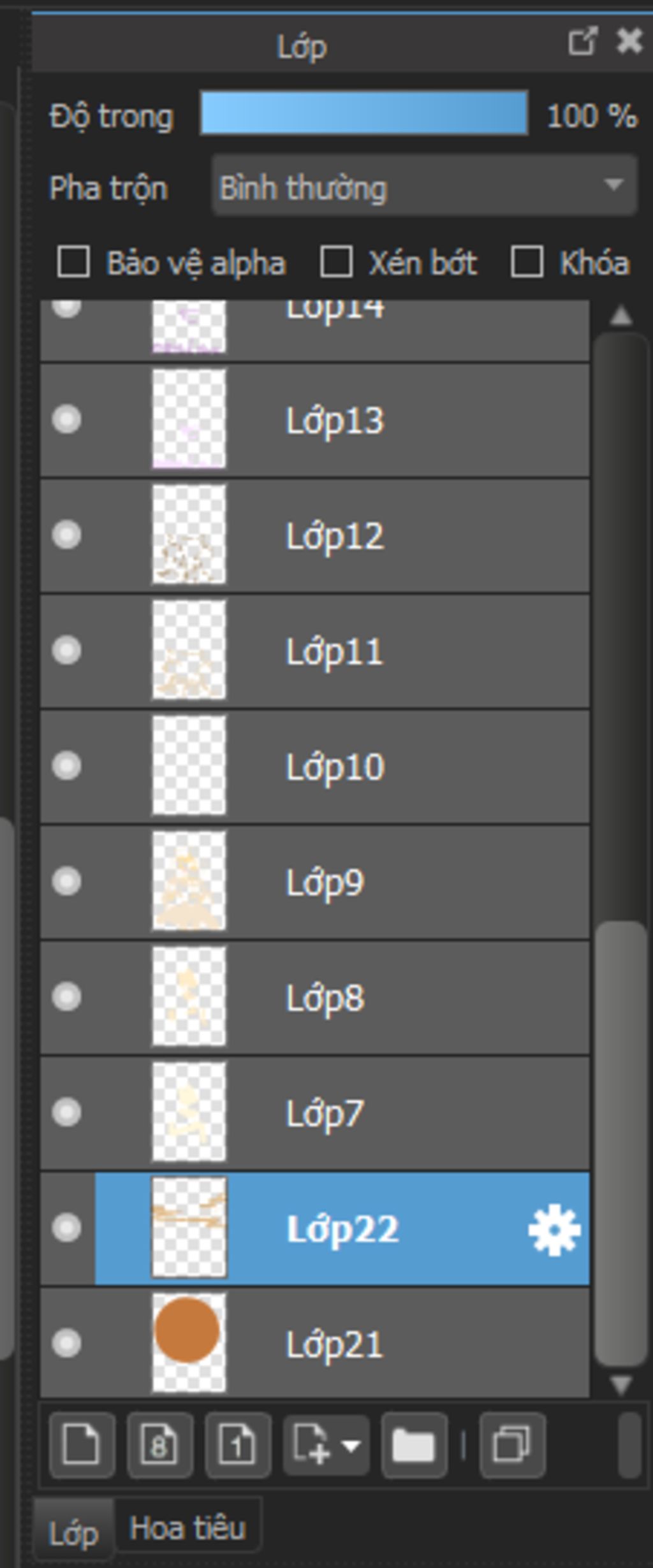Create a new color layer
The image size is (653, 1568).
point(82,1444)
